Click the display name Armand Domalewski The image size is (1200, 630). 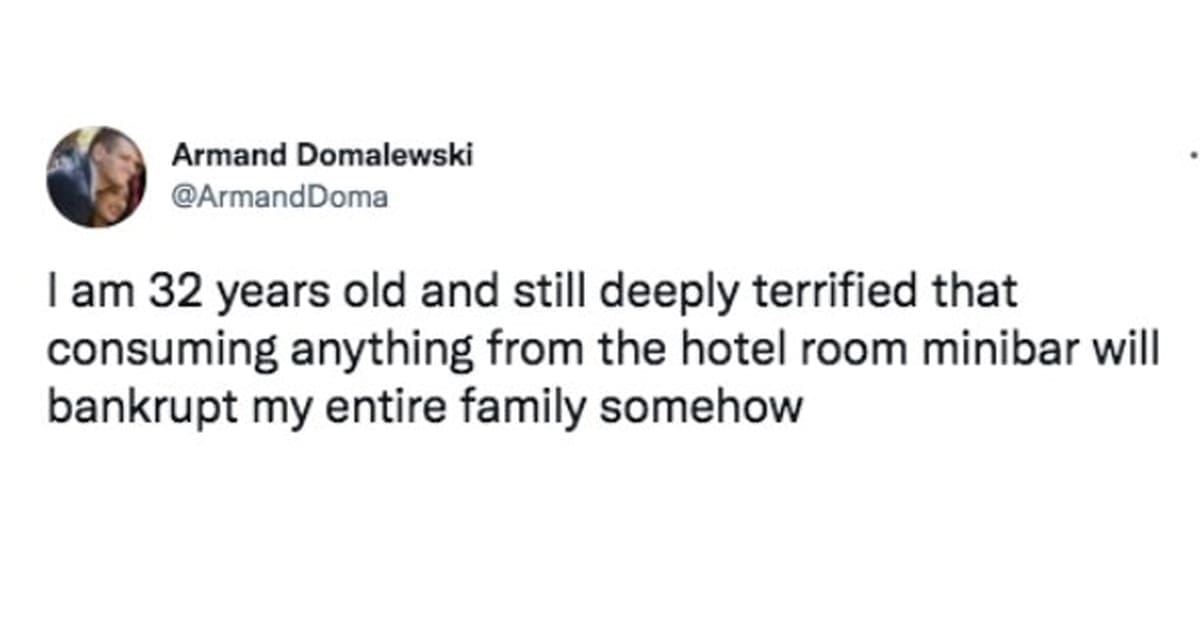pyautogui.click(x=322, y=155)
